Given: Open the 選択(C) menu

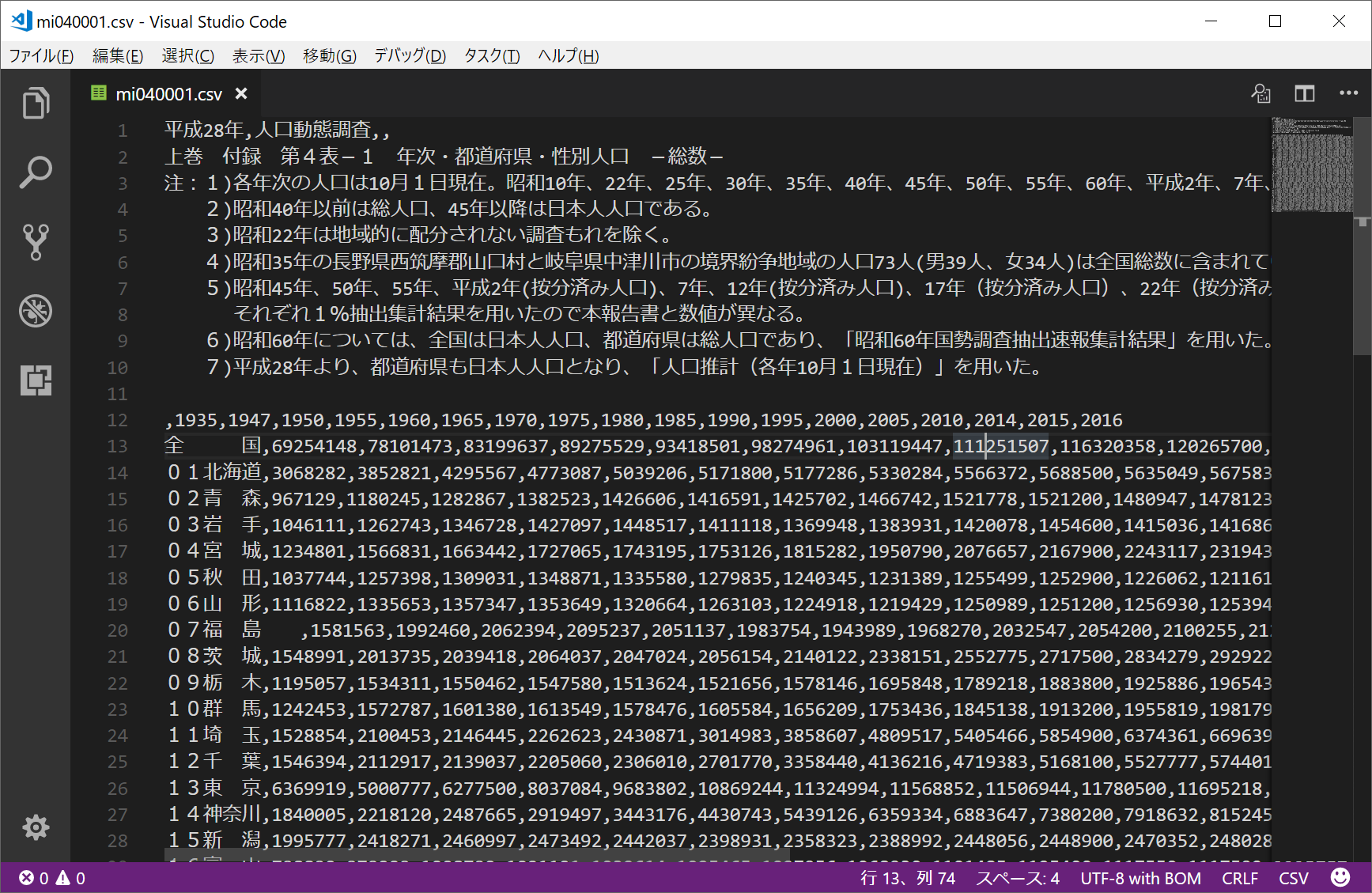Looking at the screenshot, I should pyautogui.click(x=188, y=56).
